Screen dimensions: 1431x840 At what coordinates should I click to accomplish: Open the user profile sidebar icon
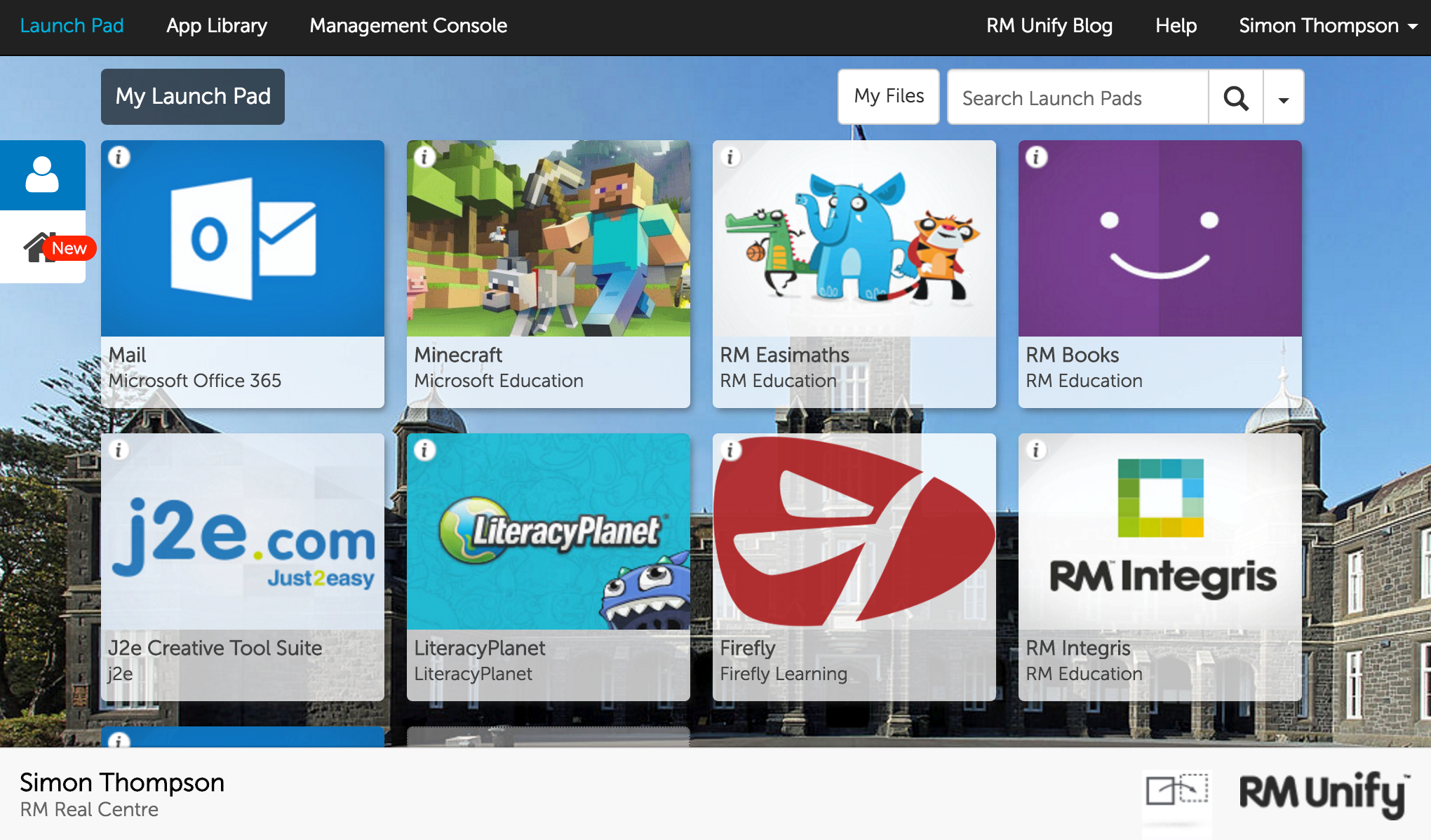coord(42,175)
